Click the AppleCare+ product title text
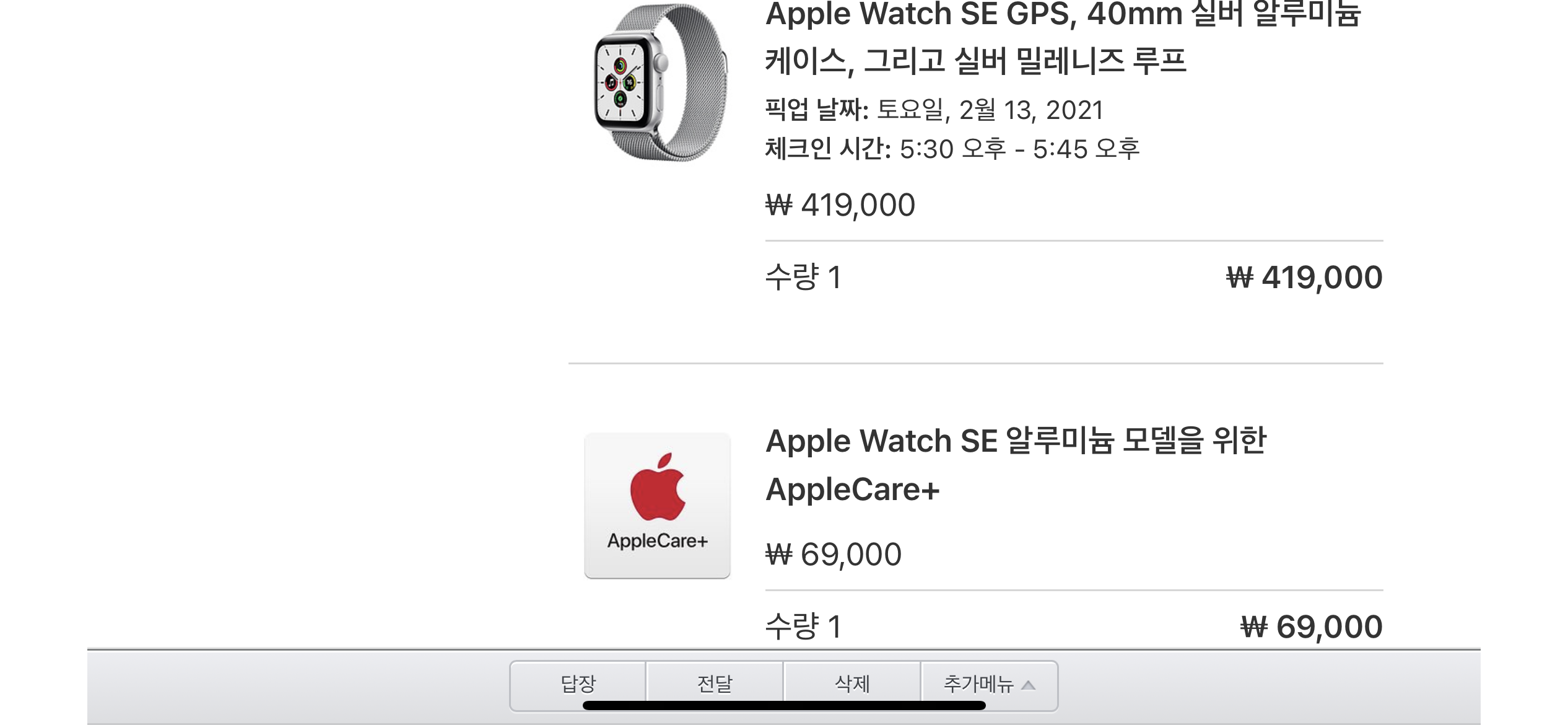Screen dimensions: 1568x725 pos(1016,465)
